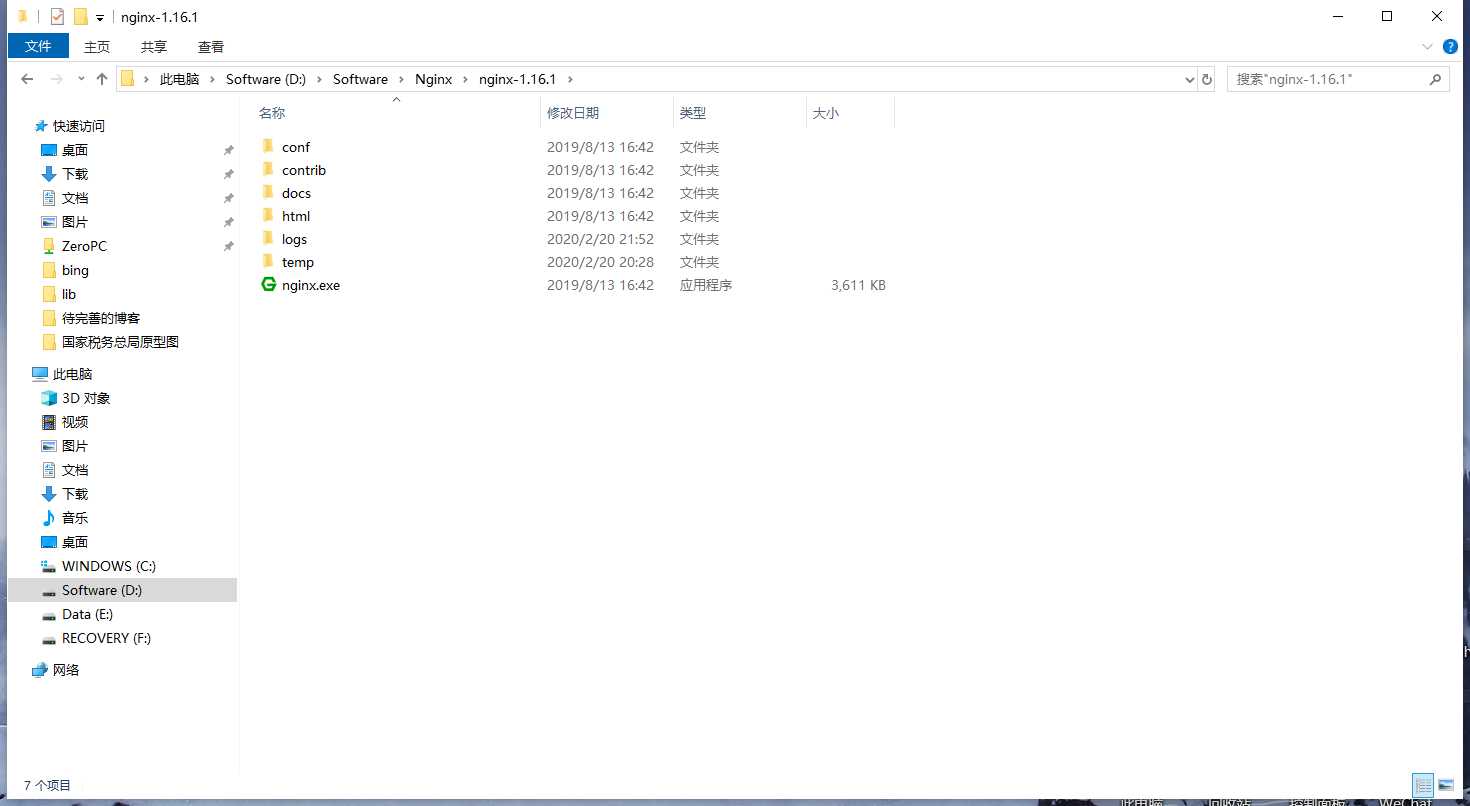
Task: Expand chevron after 此电脑 in breadcrumb
Action: tap(212, 79)
